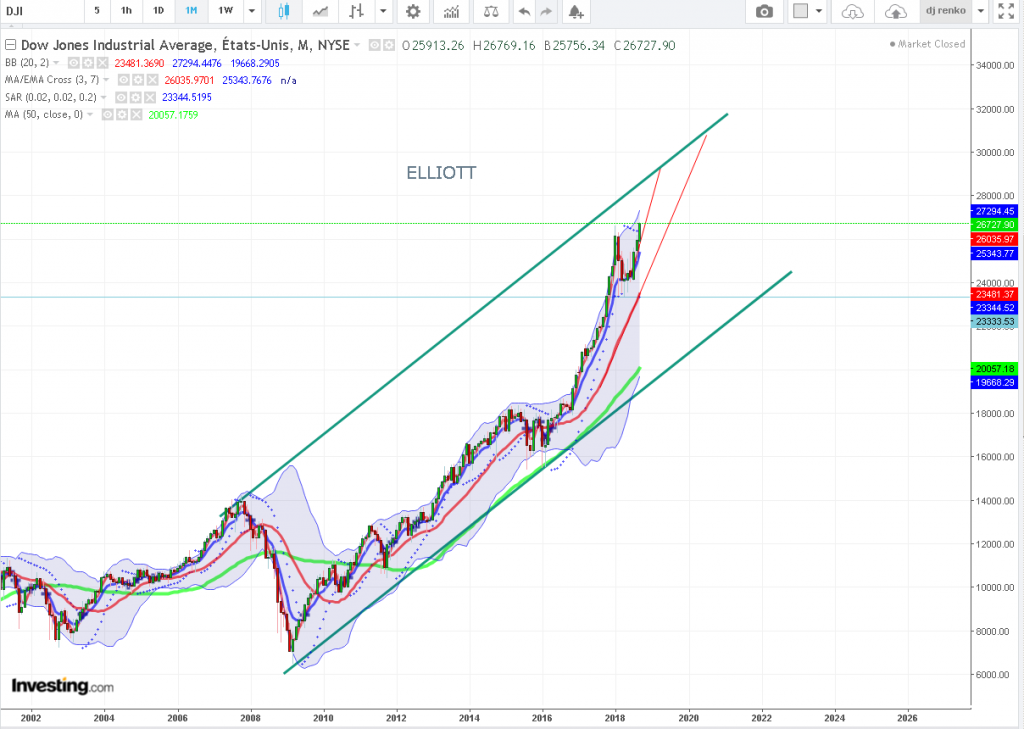Select the candlestick chart style icon

point(283,11)
